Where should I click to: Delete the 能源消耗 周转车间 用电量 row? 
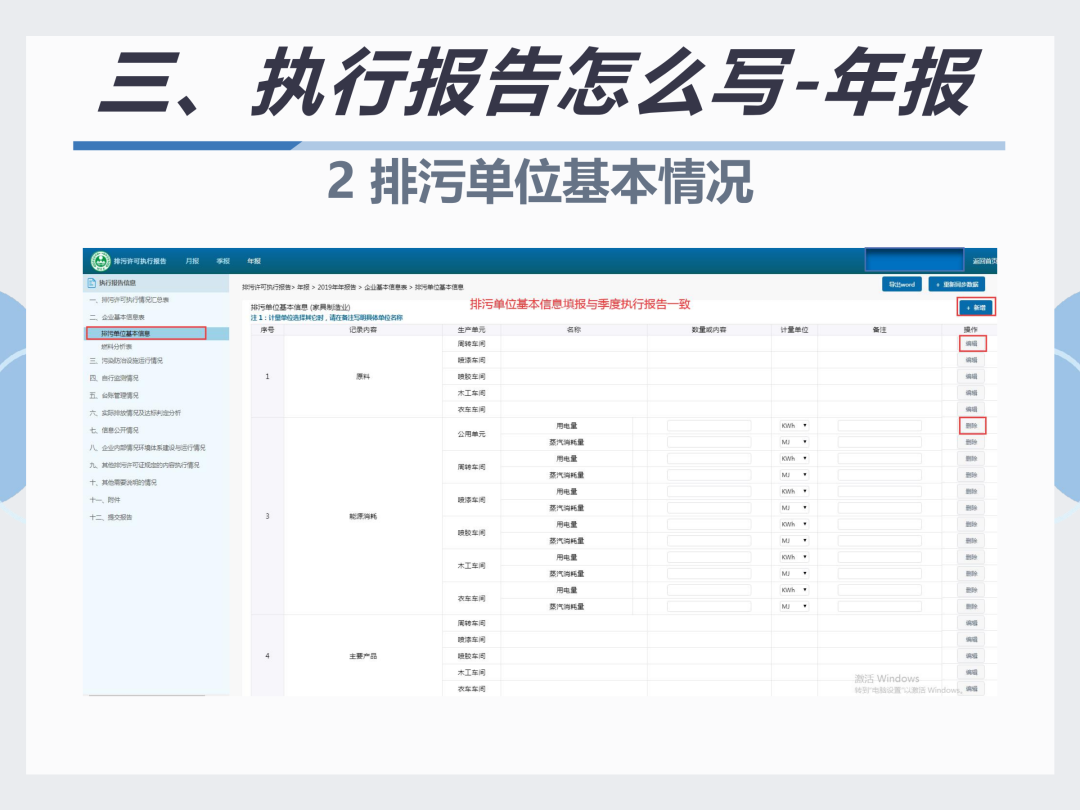pyautogui.click(x=971, y=459)
